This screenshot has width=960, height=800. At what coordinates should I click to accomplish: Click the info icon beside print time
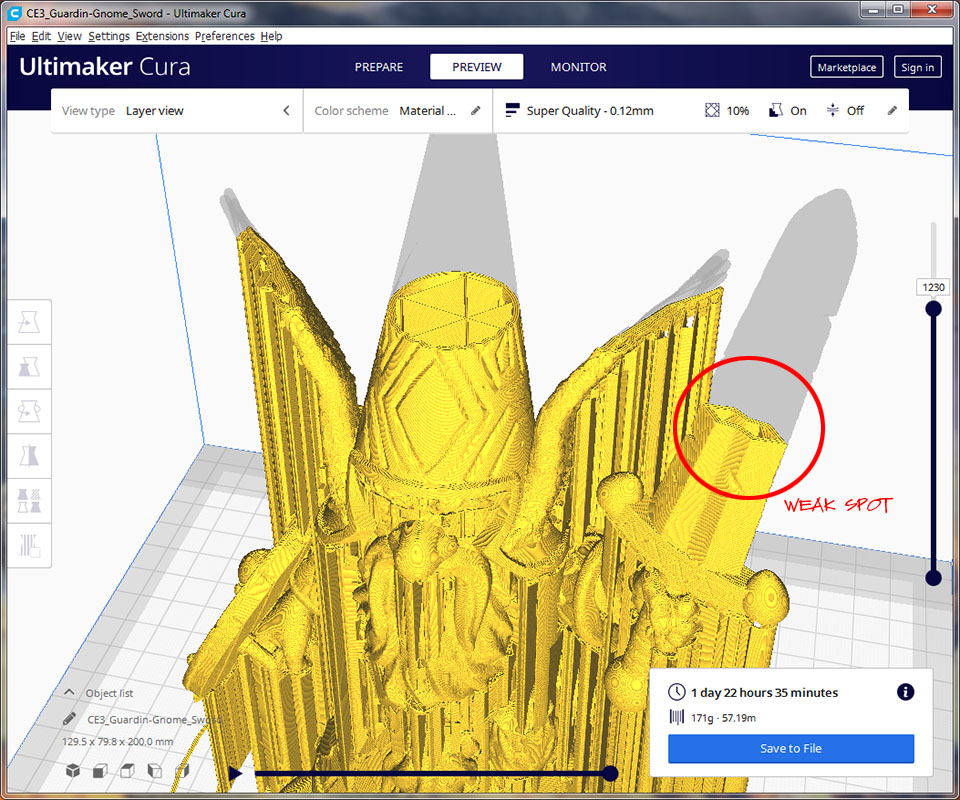point(905,692)
